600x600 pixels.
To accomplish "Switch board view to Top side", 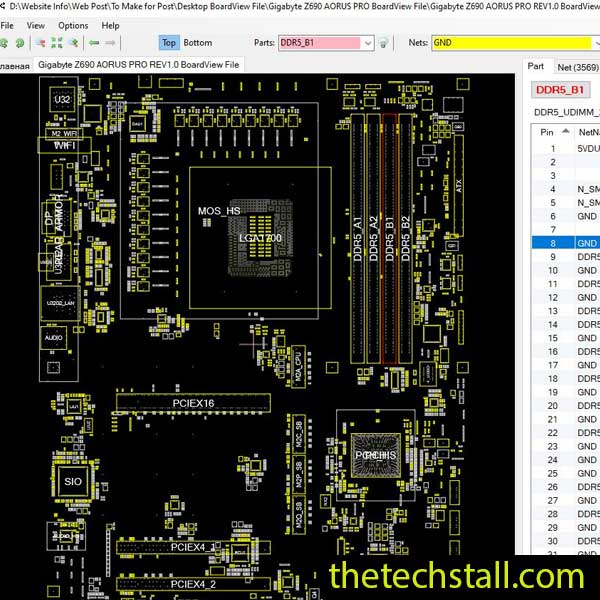I will (169, 43).
